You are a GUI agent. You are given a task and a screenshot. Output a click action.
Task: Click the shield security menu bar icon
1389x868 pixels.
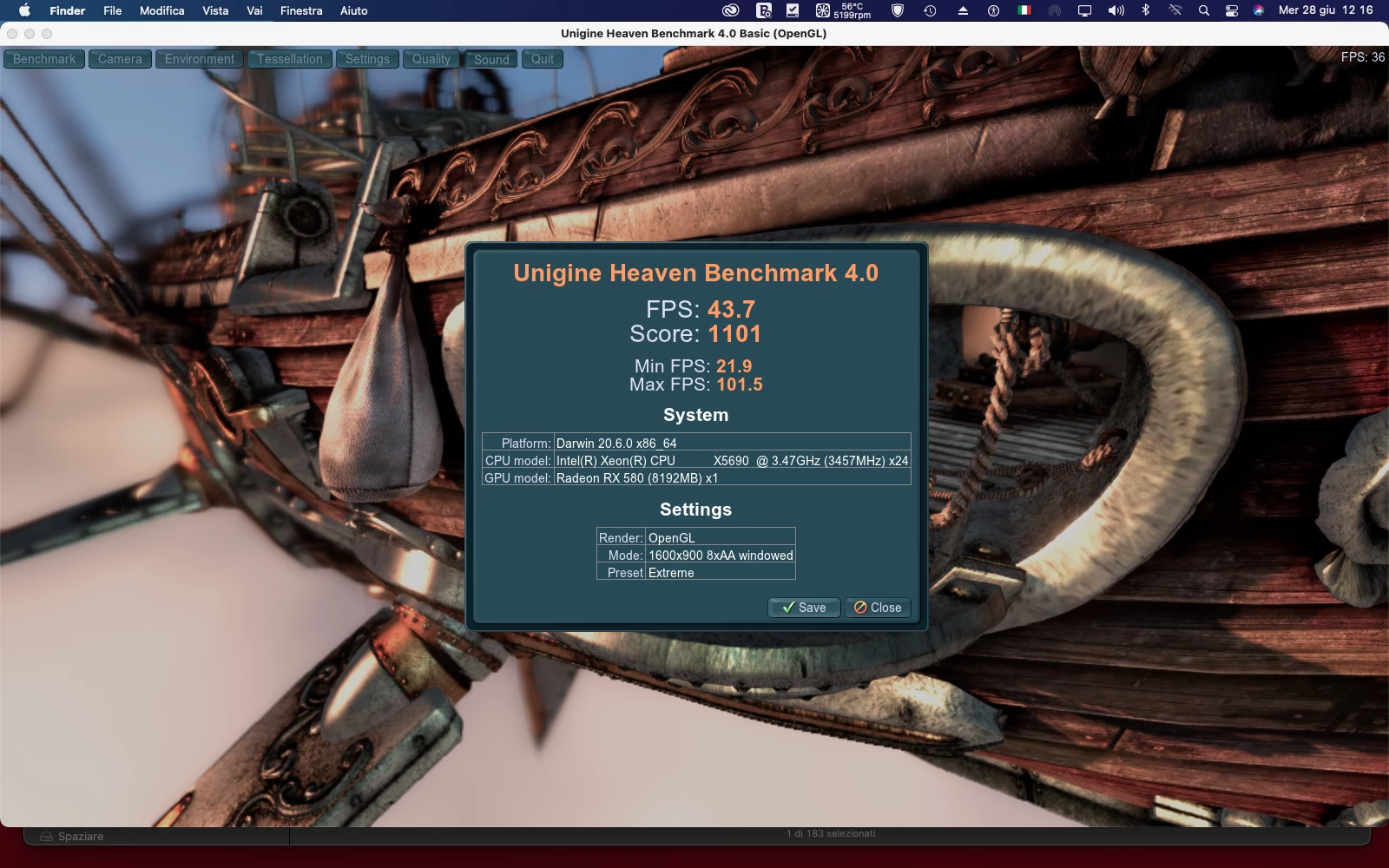coord(898,10)
